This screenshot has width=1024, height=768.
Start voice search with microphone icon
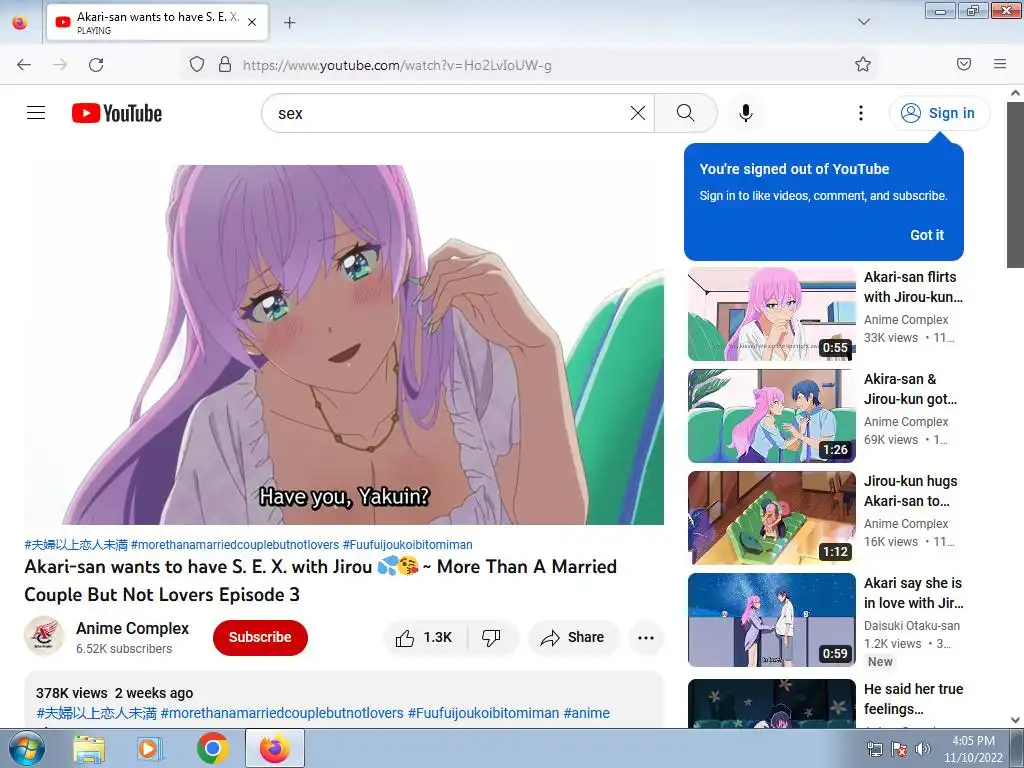point(746,113)
